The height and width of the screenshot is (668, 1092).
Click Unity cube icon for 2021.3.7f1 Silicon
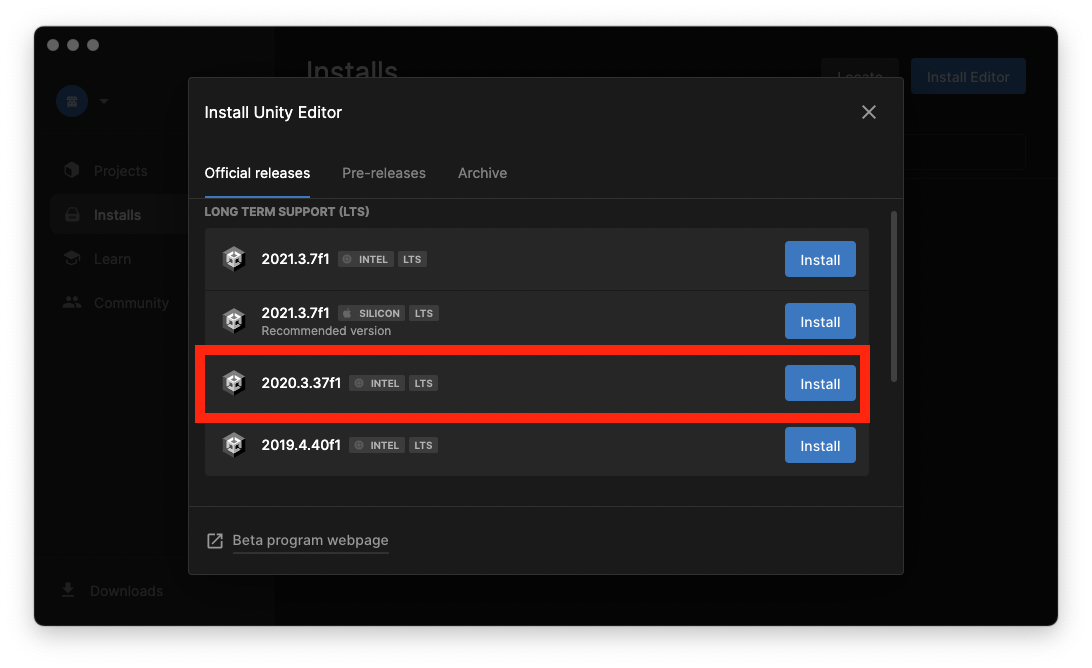click(234, 320)
